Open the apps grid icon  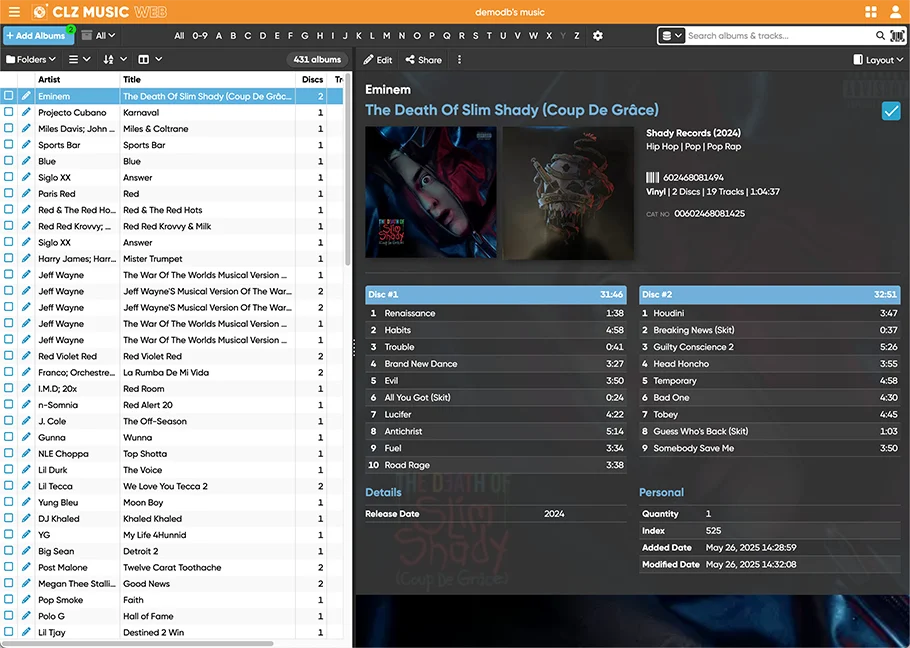(x=871, y=12)
